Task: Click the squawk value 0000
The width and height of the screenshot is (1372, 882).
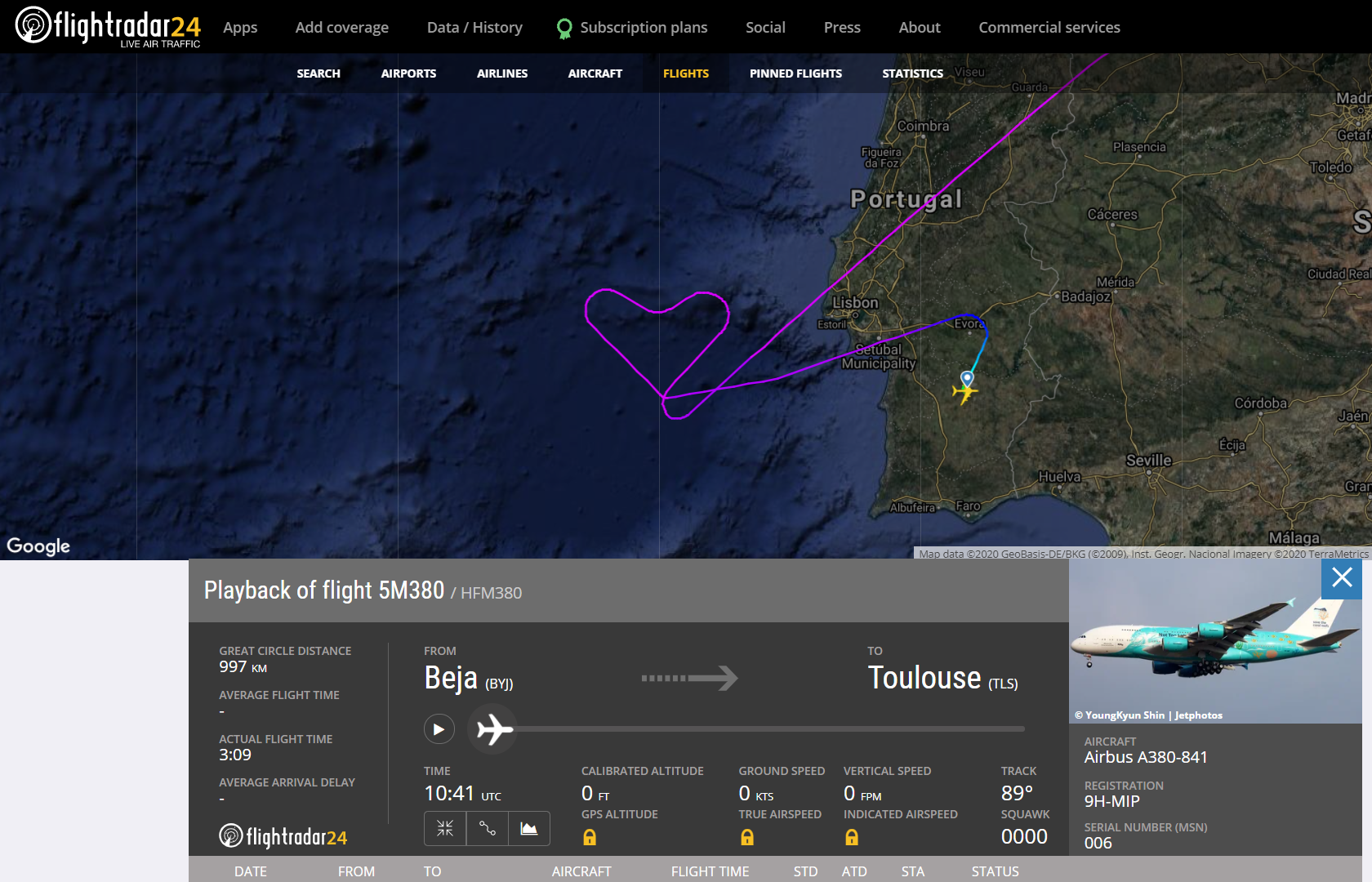Action: [x=1024, y=837]
